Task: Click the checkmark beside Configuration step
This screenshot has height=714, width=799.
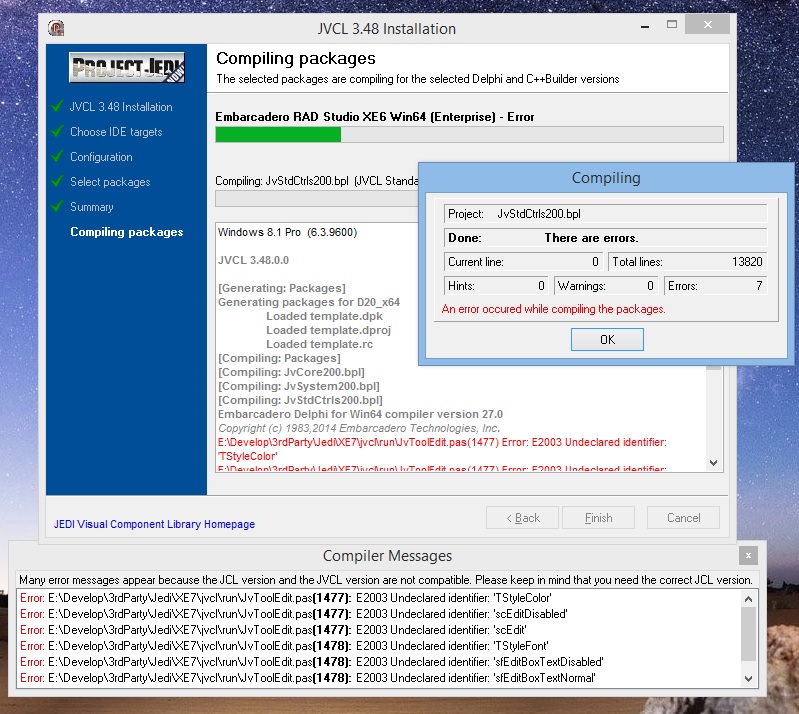Action: pos(58,156)
